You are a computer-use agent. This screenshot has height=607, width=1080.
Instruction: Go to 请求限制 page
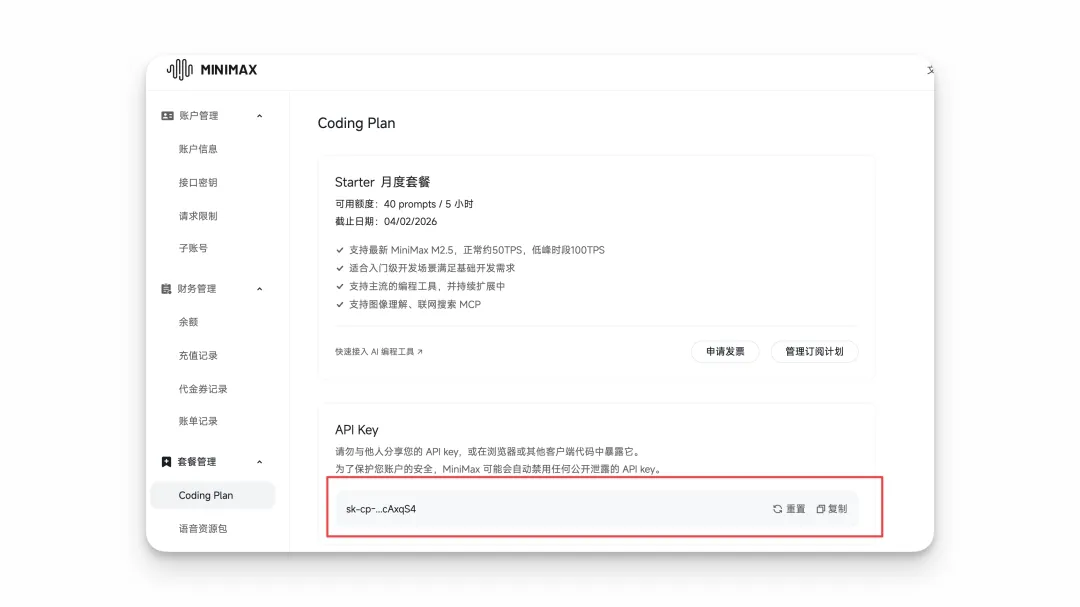(x=198, y=216)
